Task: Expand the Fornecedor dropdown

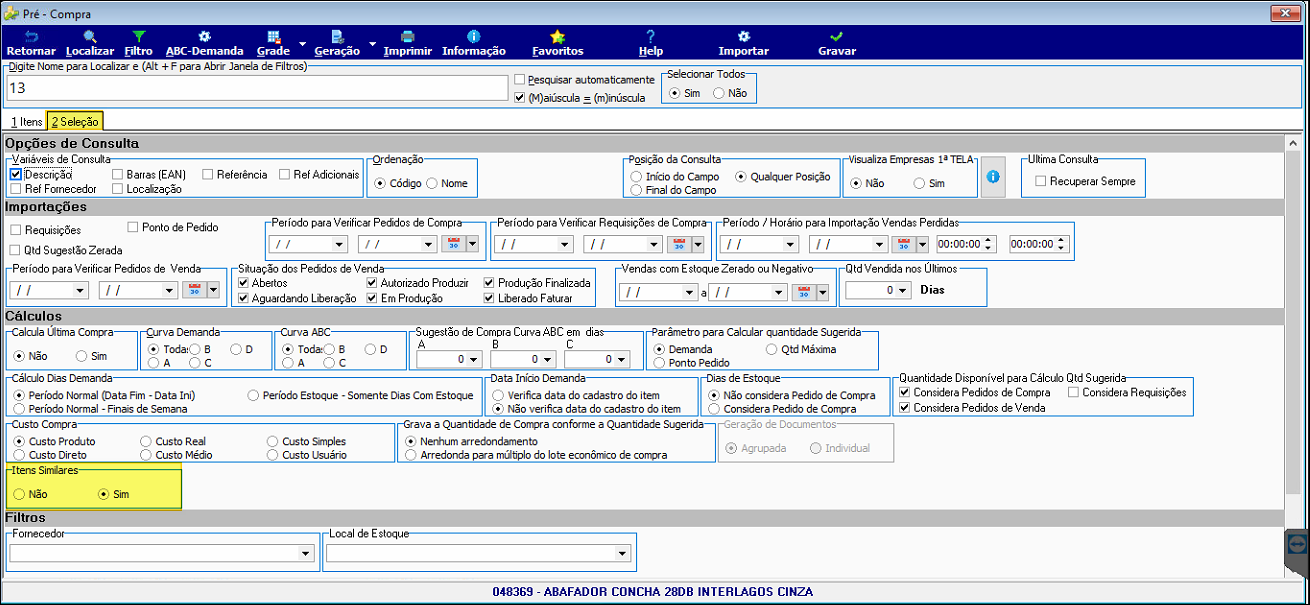Action: pyautogui.click(x=305, y=553)
